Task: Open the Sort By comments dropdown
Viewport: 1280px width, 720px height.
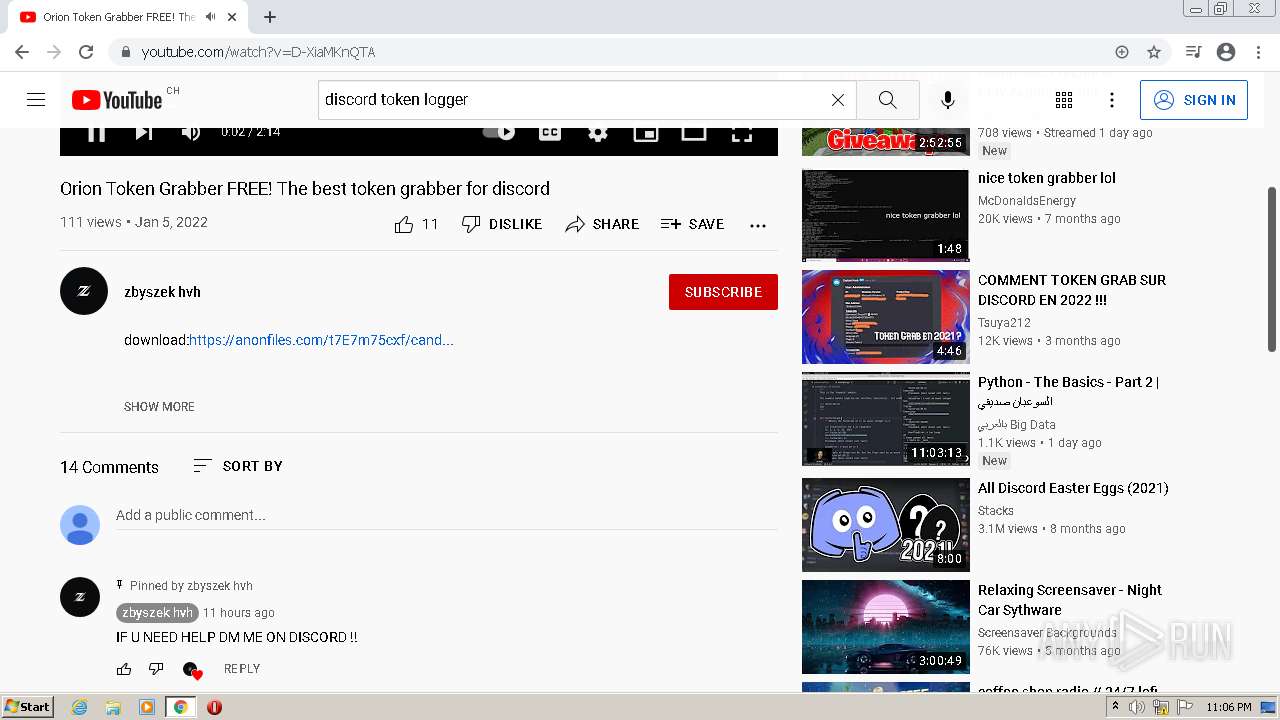Action: click(238, 466)
